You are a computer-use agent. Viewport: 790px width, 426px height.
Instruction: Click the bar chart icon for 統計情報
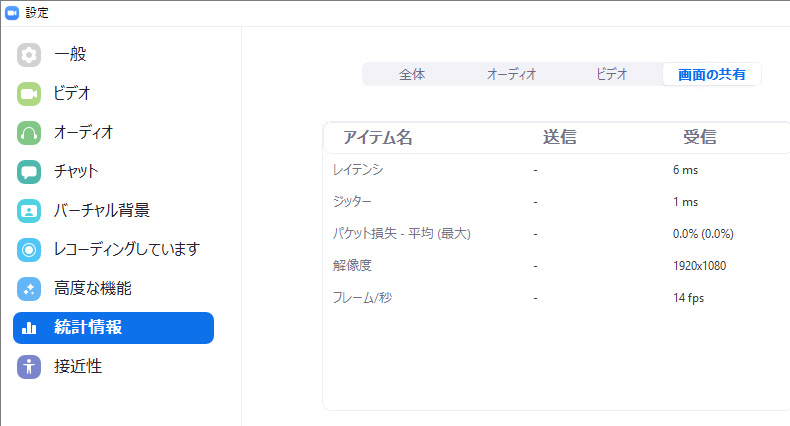(x=29, y=328)
